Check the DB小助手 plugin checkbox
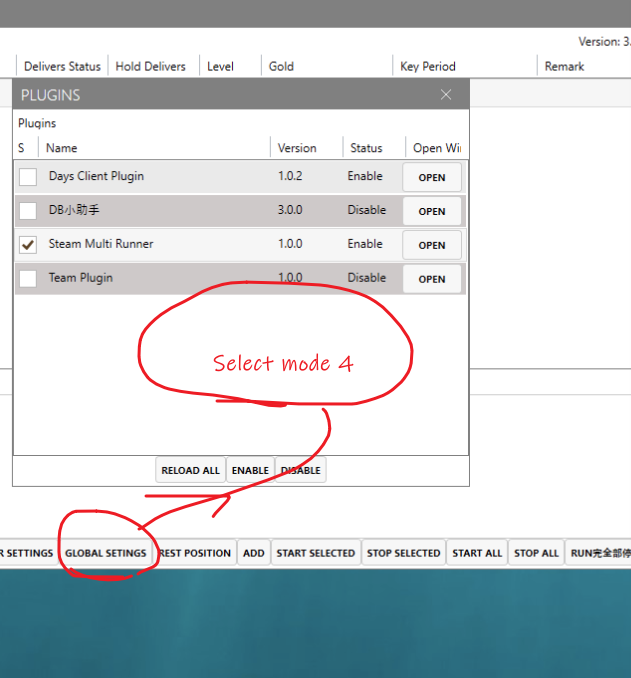The image size is (631, 678). (28, 211)
